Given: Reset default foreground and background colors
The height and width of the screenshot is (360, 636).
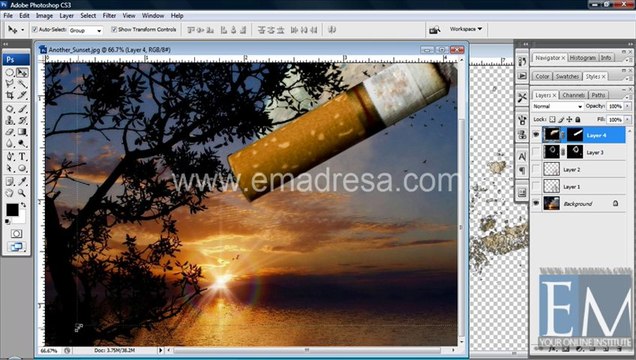Looking at the screenshot, I should (x=7, y=221).
